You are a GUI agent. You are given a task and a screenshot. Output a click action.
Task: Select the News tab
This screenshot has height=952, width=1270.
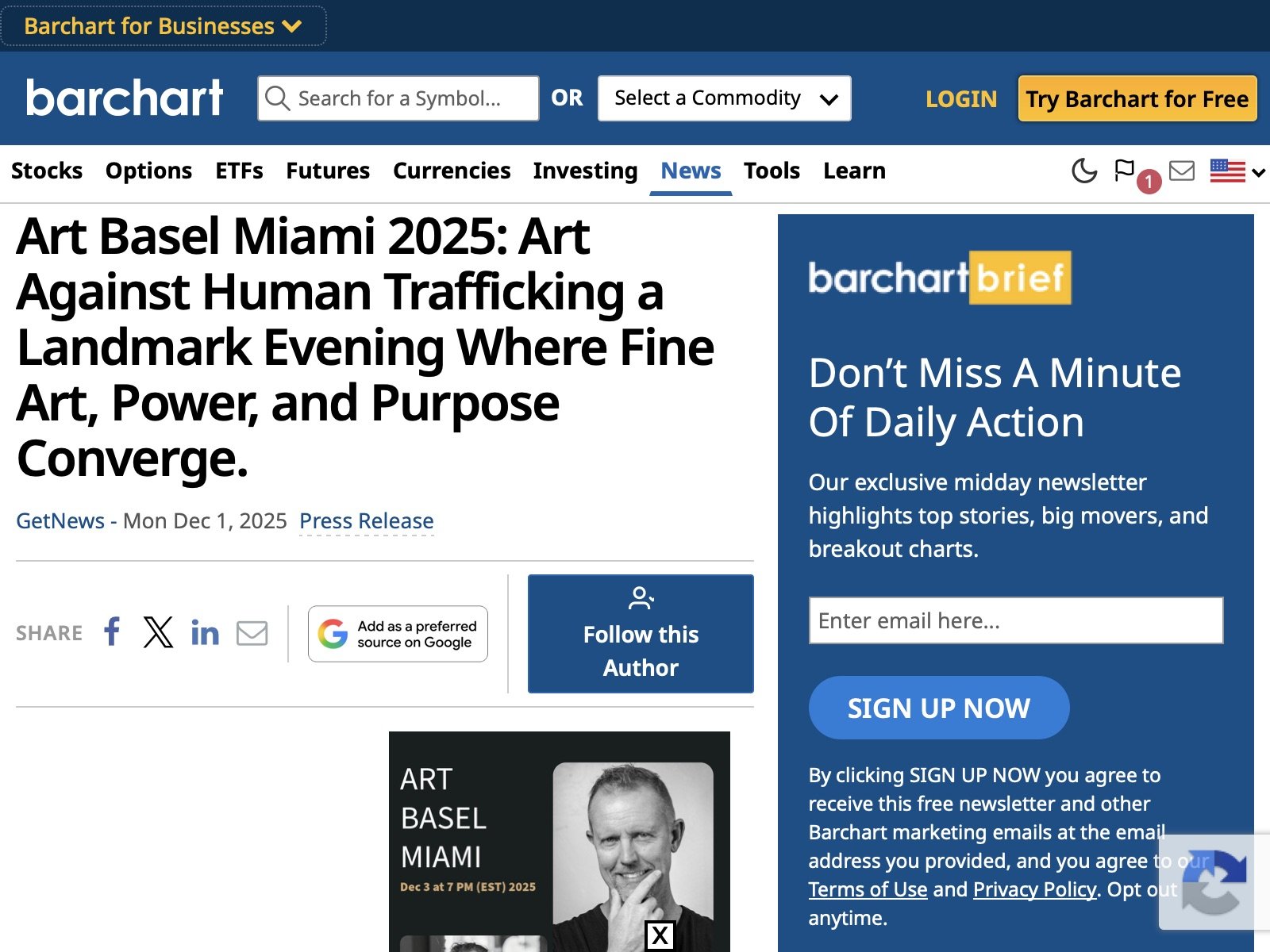(691, 171)
